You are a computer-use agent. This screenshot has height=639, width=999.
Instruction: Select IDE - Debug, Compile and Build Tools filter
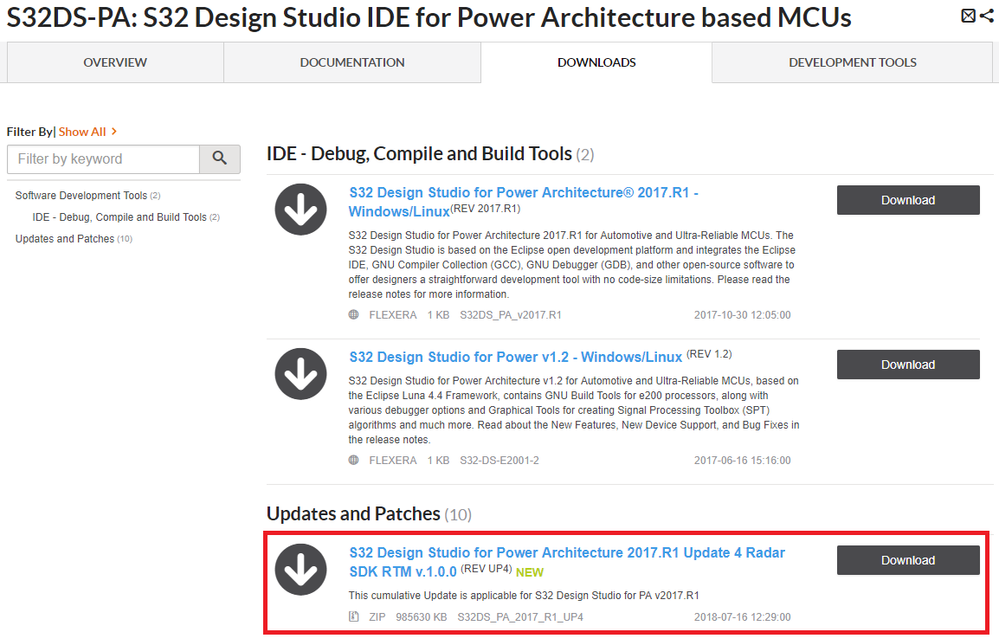(119, 217)
